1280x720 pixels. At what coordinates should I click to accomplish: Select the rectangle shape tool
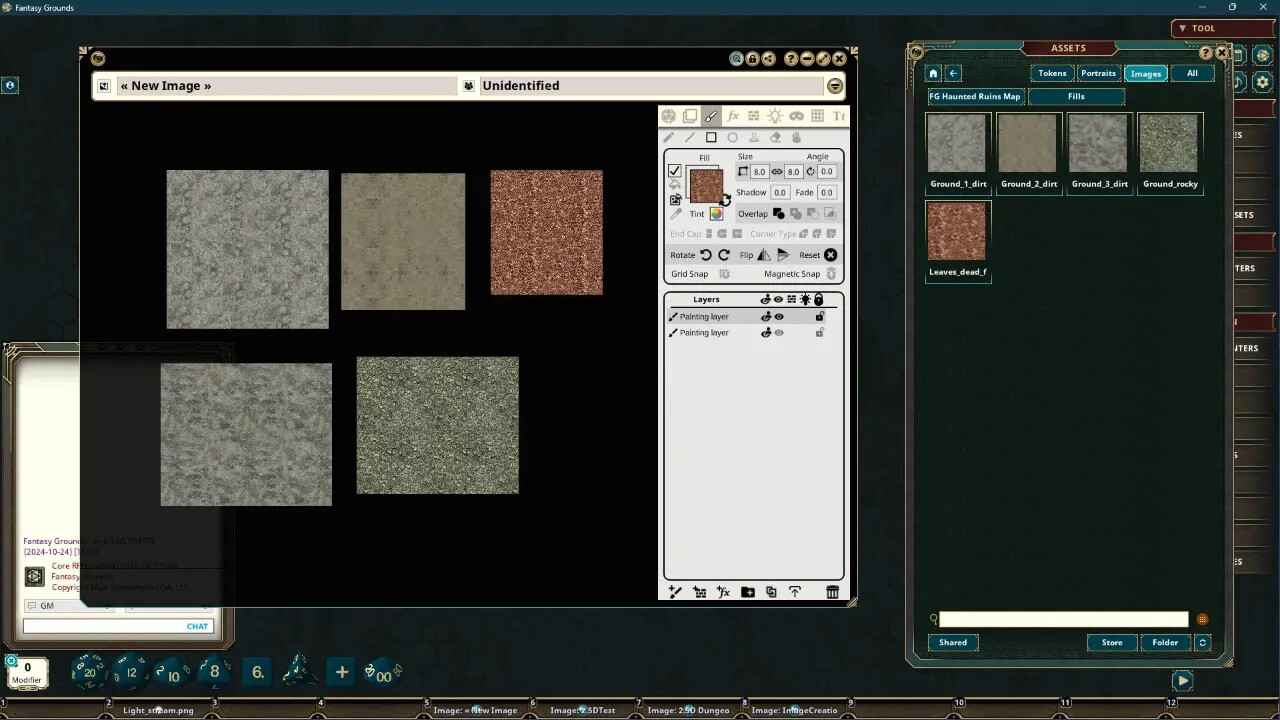tap(711, 136)
